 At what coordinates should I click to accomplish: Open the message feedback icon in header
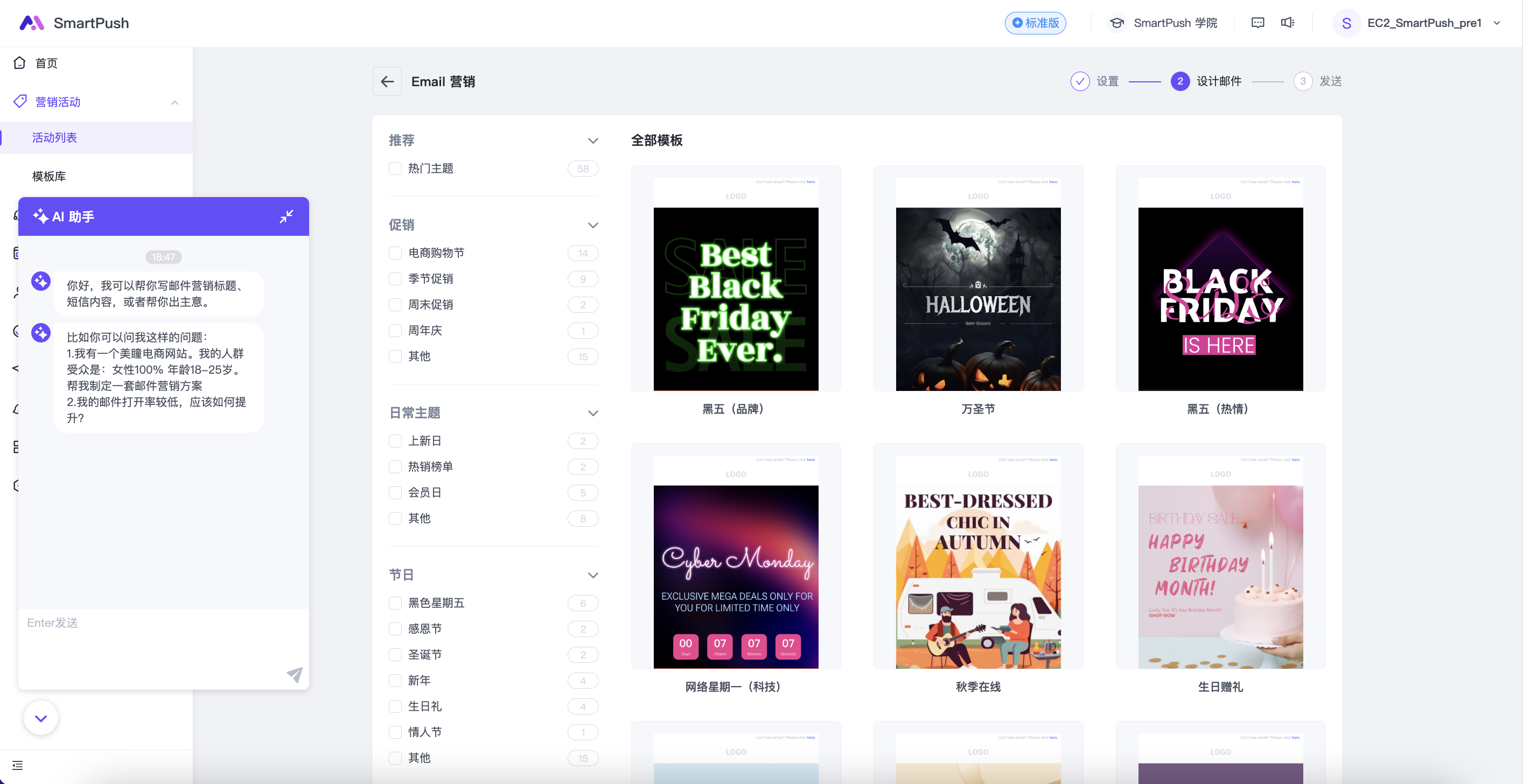[1257, 23]
